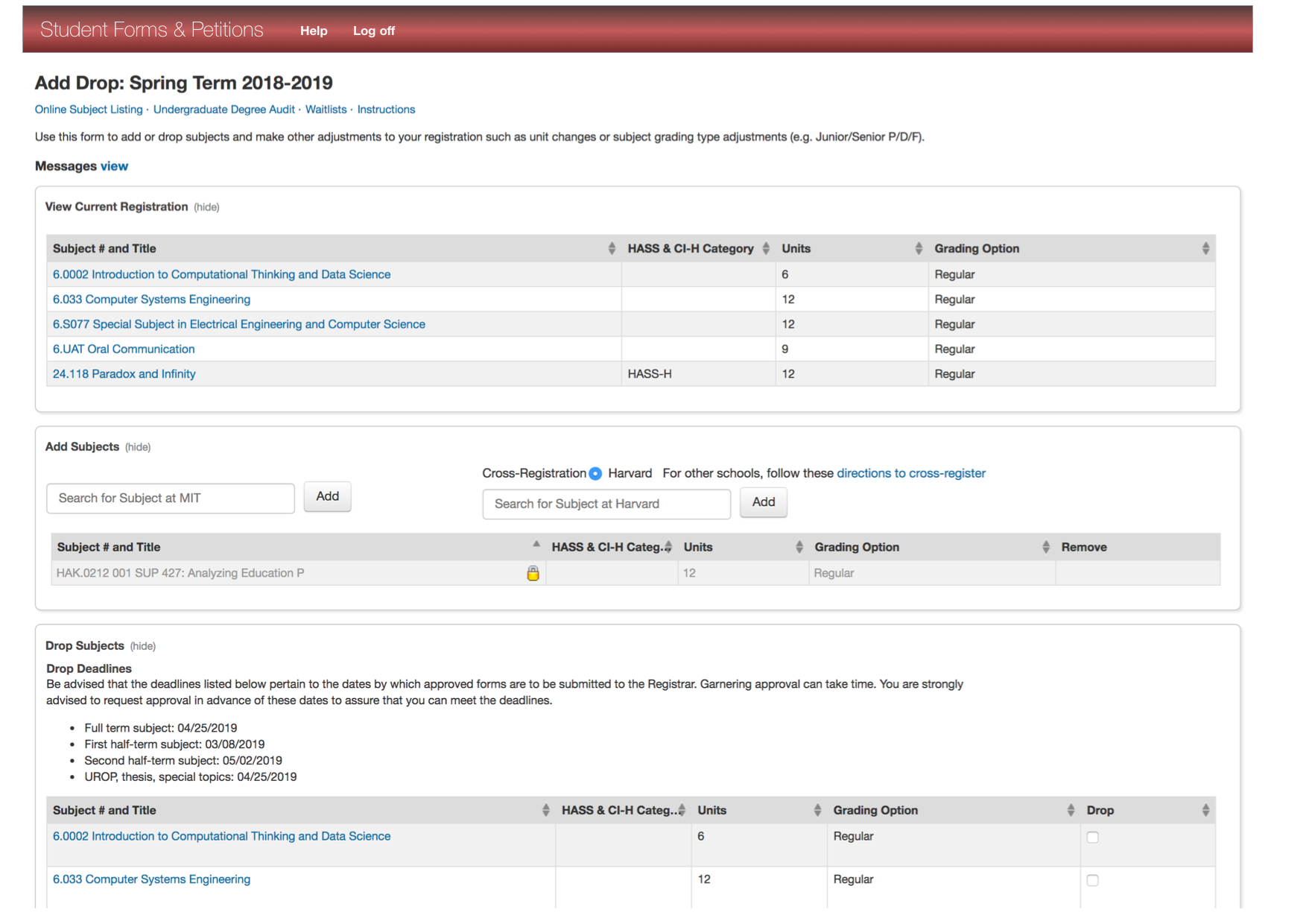
Task: Sort Drop Subjects table by HASS & CI-H Categ..
Action: tap(682, 810)
